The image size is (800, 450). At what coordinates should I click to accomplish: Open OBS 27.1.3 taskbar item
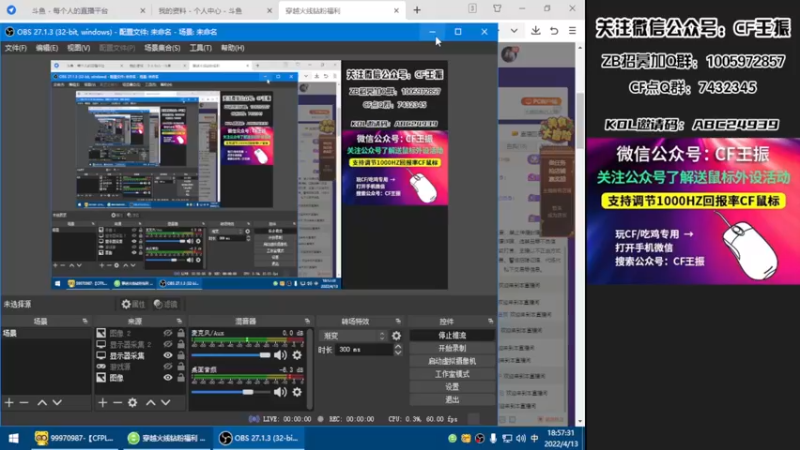click(257, 438)
